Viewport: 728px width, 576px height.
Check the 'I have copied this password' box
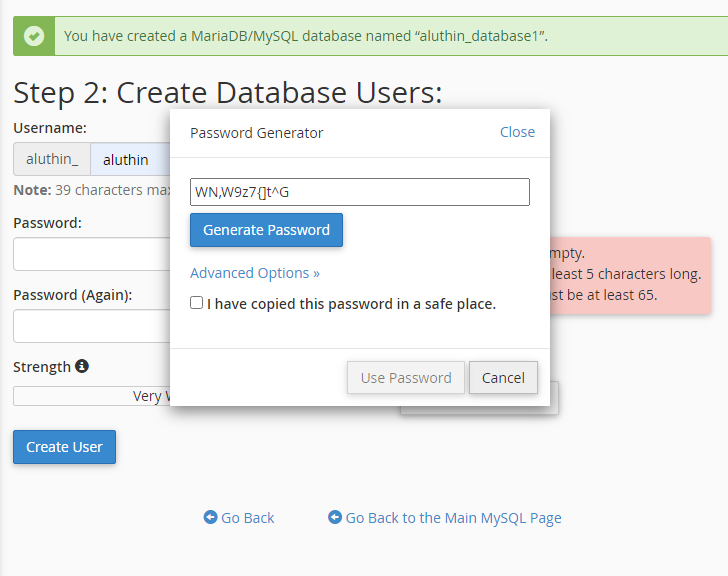[x=197, y=303]
